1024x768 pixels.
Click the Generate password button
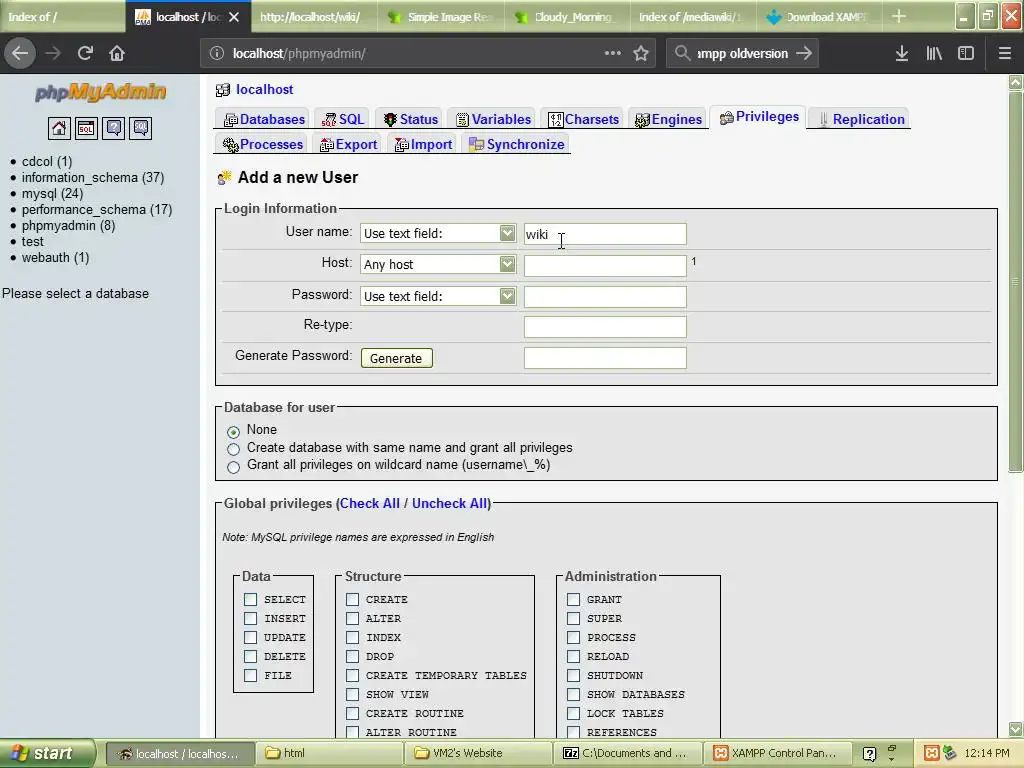(x=396, y=358)
